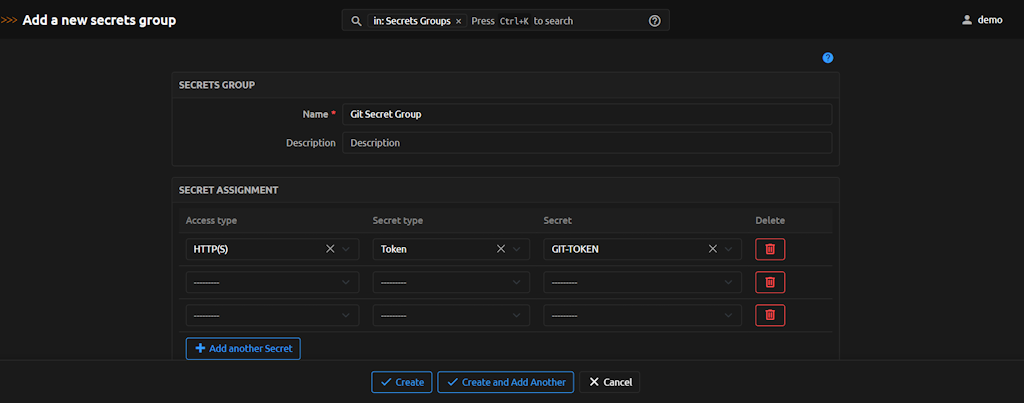Click the search magnifier icon
The image size is (1024, 403).
[x=356, y=21]
